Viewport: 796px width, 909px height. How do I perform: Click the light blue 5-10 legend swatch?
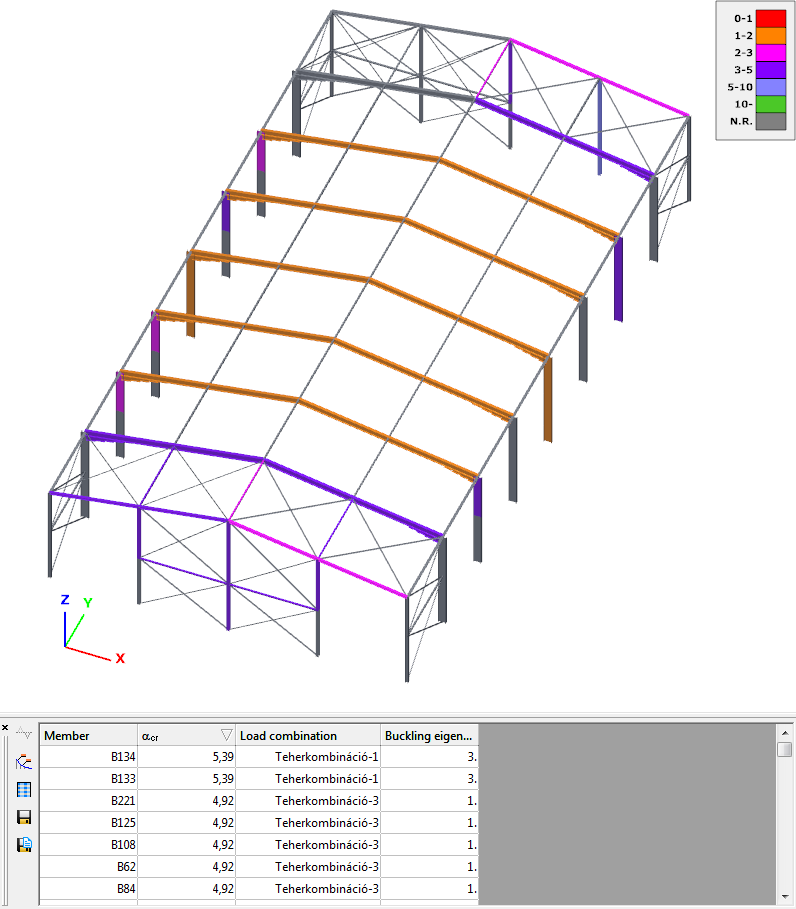(771, 87)
